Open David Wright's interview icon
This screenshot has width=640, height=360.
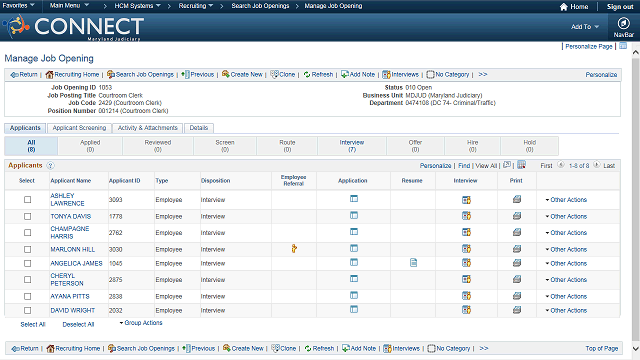pos(466,310)
